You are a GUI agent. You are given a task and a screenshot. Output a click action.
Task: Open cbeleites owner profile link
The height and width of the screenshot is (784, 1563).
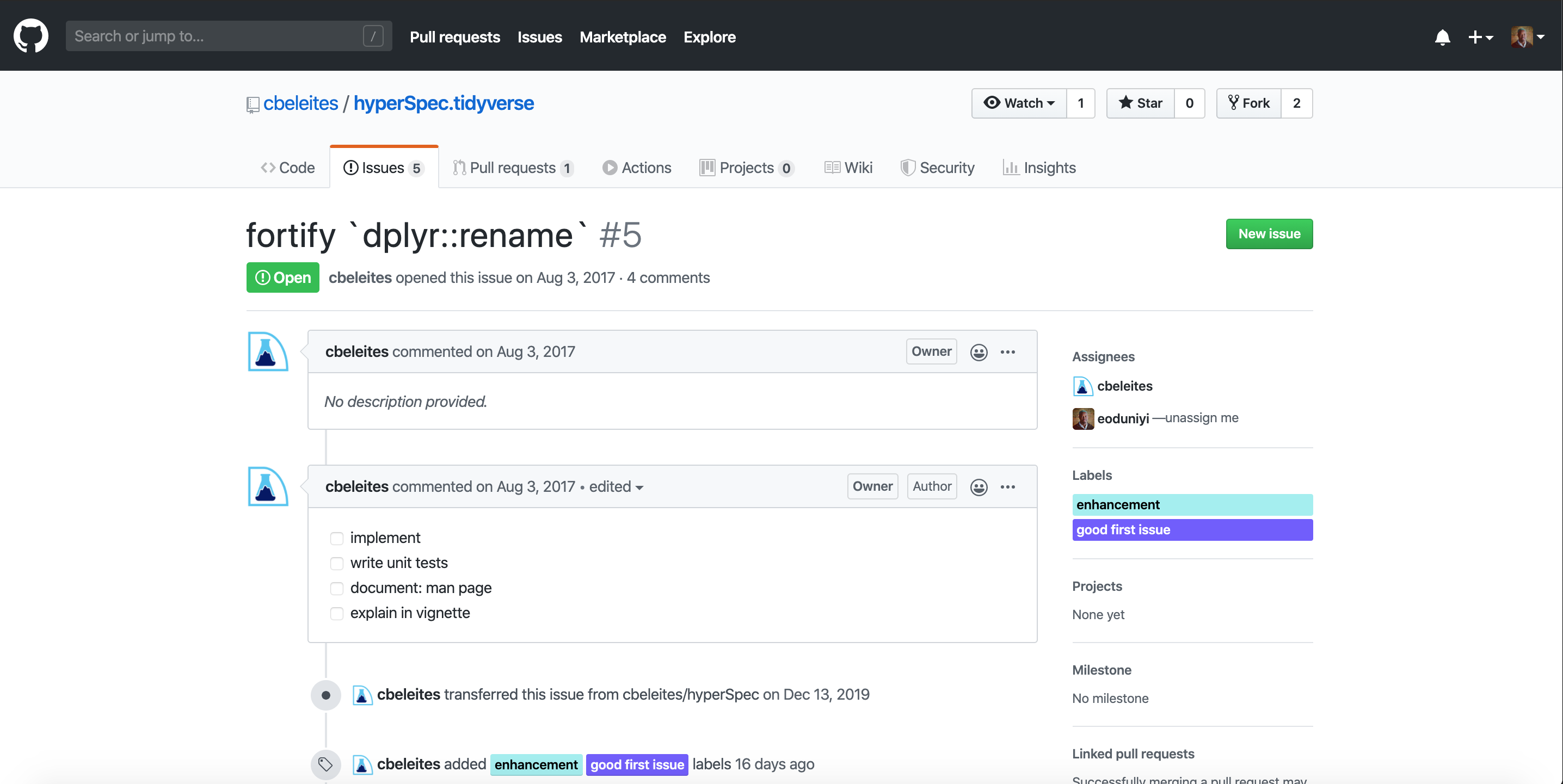[x=300, y=103]
